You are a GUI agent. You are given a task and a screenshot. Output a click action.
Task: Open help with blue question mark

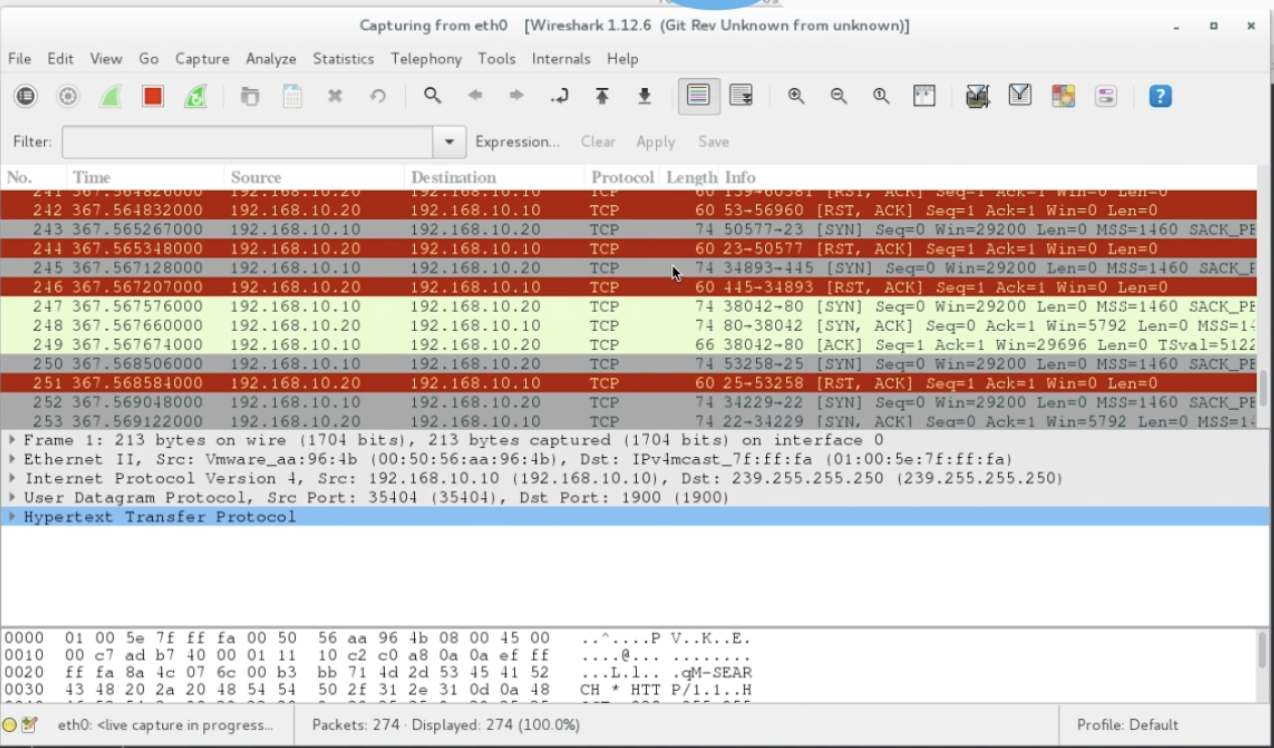[1160, 96]
